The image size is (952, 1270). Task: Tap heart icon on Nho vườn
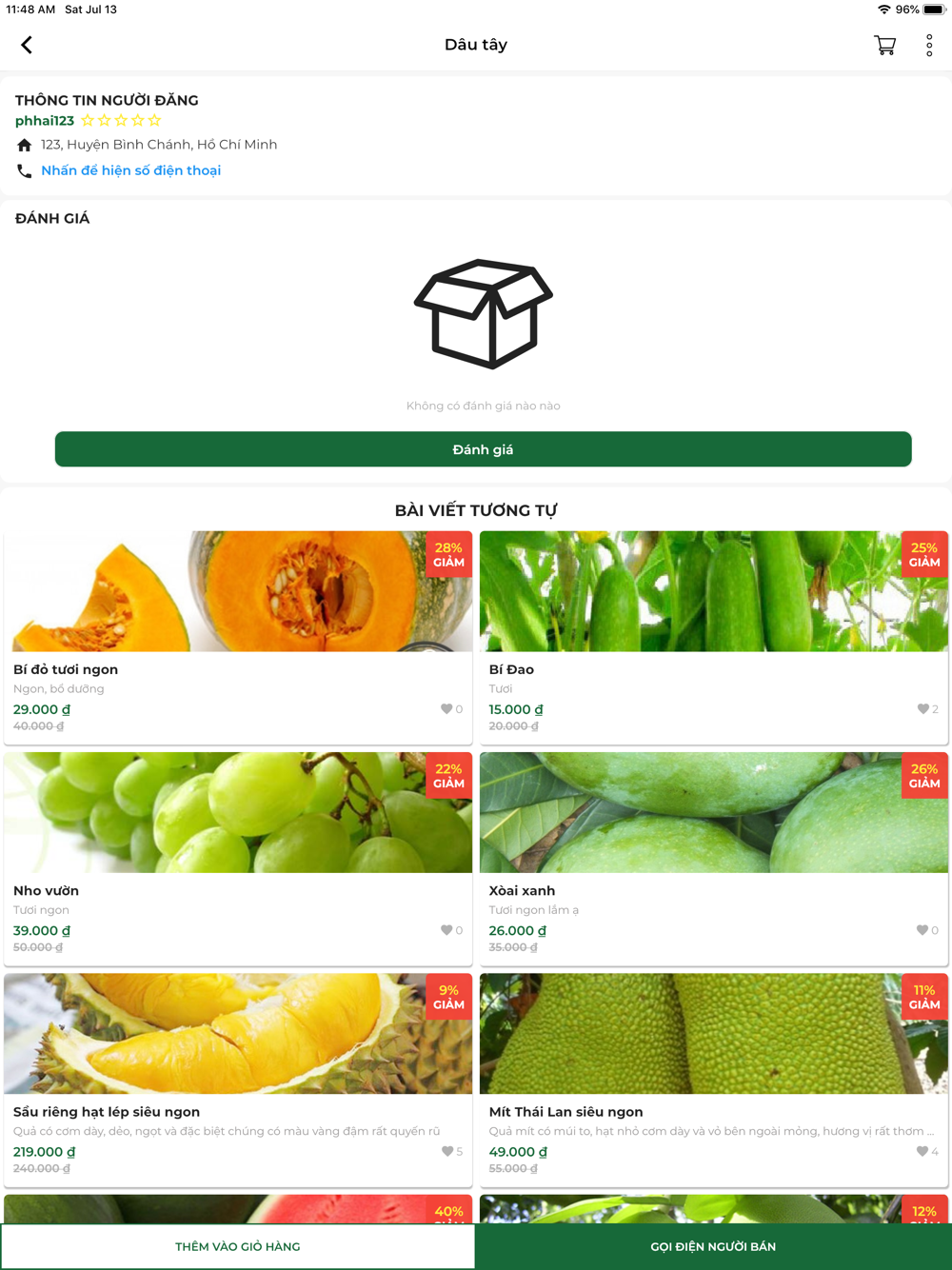tap(446, 930)
